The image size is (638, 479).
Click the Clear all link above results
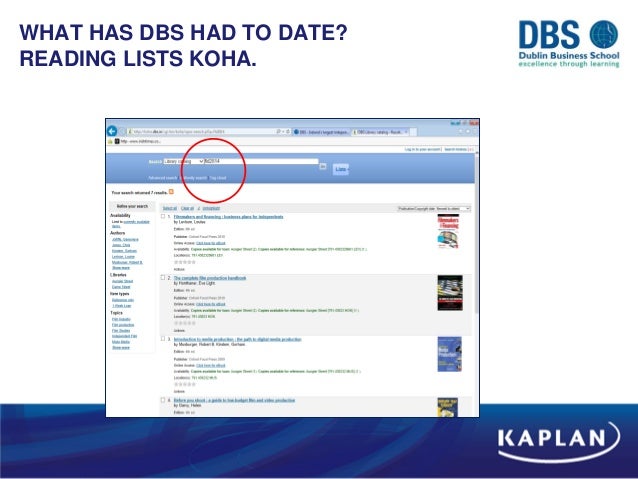pos(187,208)
